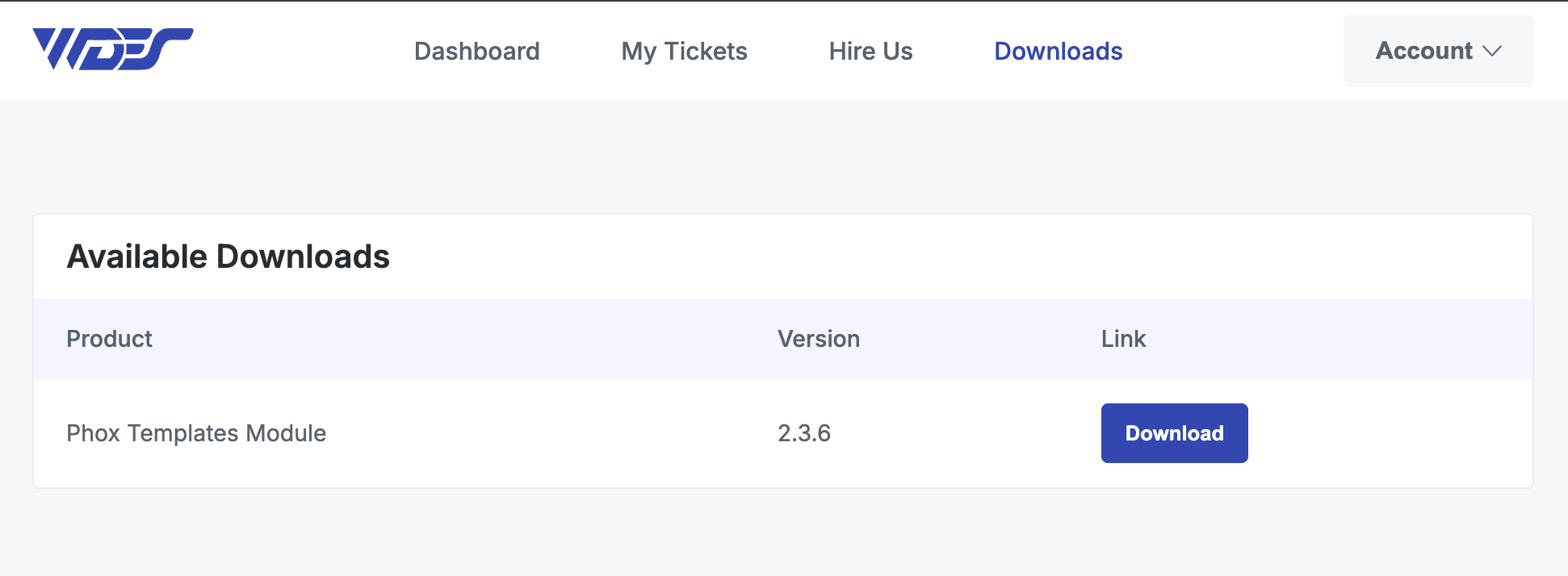Select the Phox Templates Module product name
Image resolution: width=1568 pixels, height=576 pixels.
tap(196, 433)
